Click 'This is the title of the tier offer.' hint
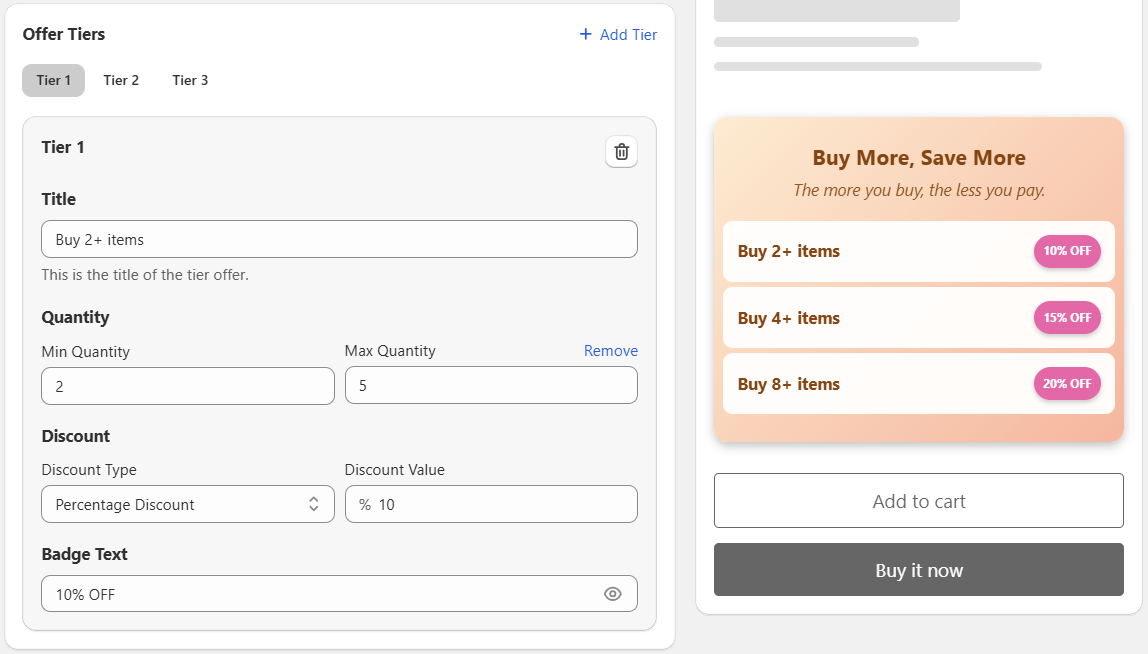The height and width of the screenshot is (654, 1148). coord(145,275)
